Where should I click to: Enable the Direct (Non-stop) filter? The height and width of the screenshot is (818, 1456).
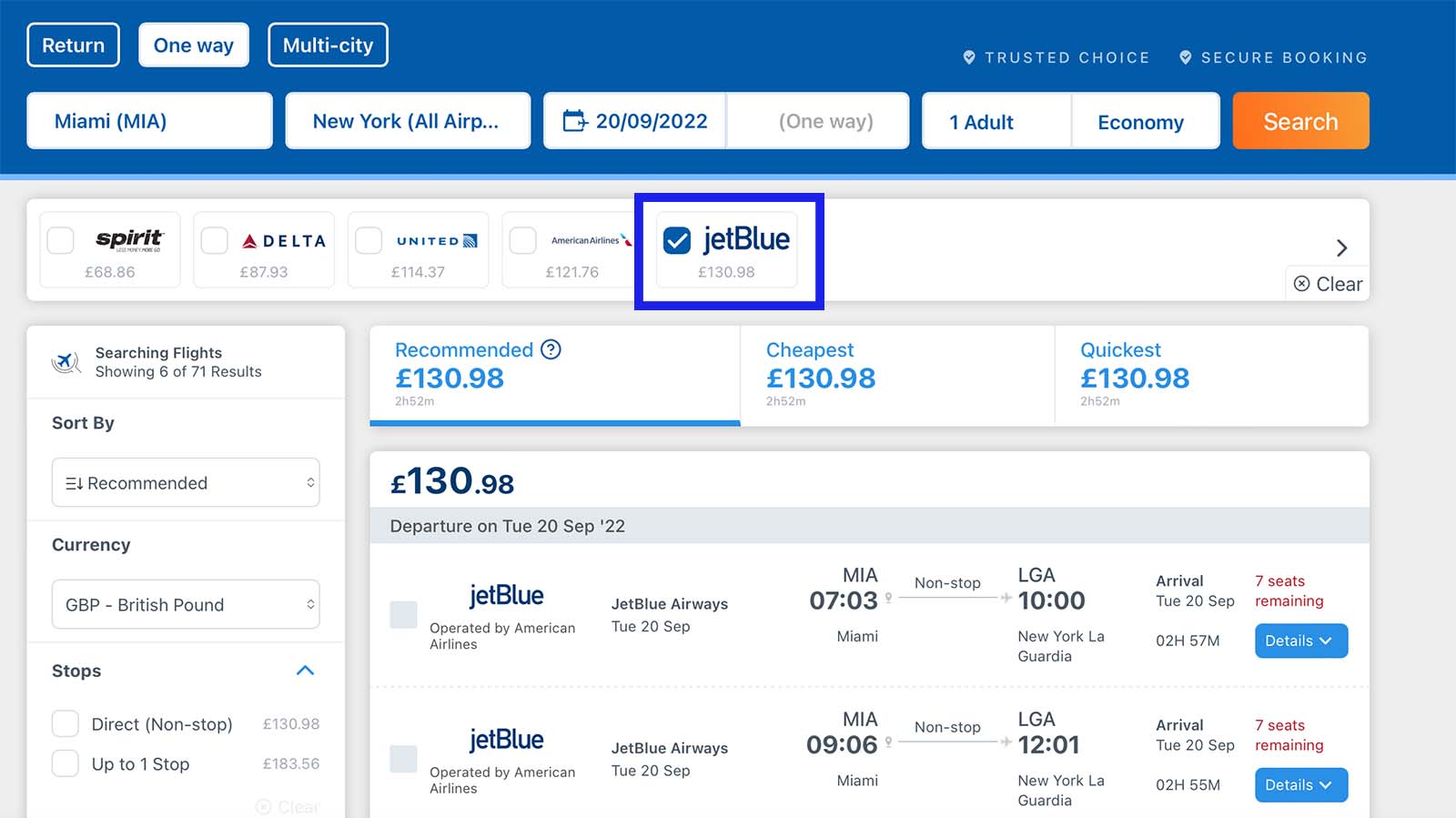pos(66,723)
